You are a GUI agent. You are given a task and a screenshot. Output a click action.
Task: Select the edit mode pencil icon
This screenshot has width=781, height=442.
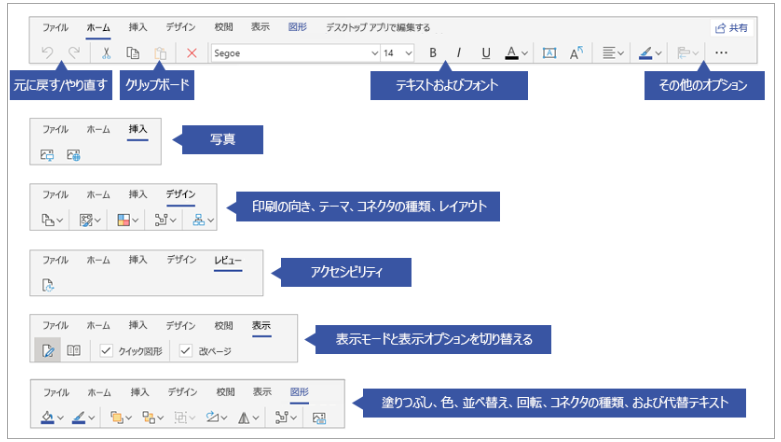(47, 350)
